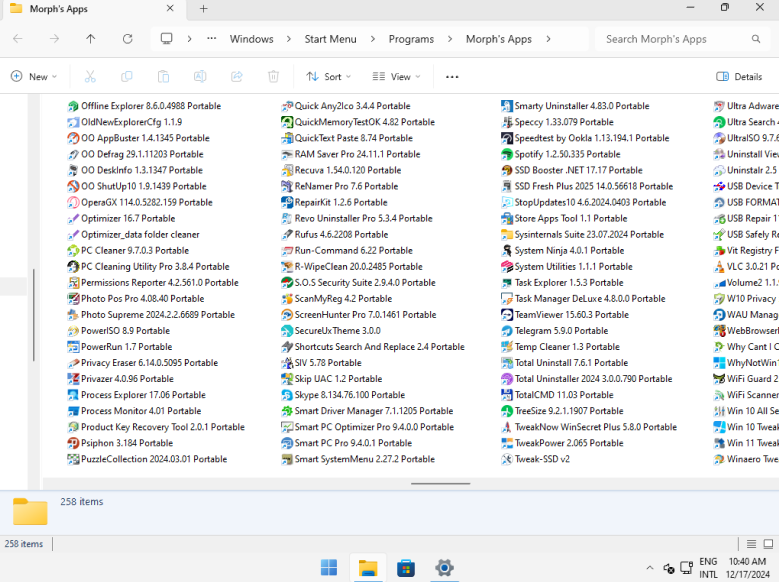Click the OperaGX 114.0.5282.159 Portable icon
The width and height of the screenshot is (779, 582).
(x=73, y=202)
